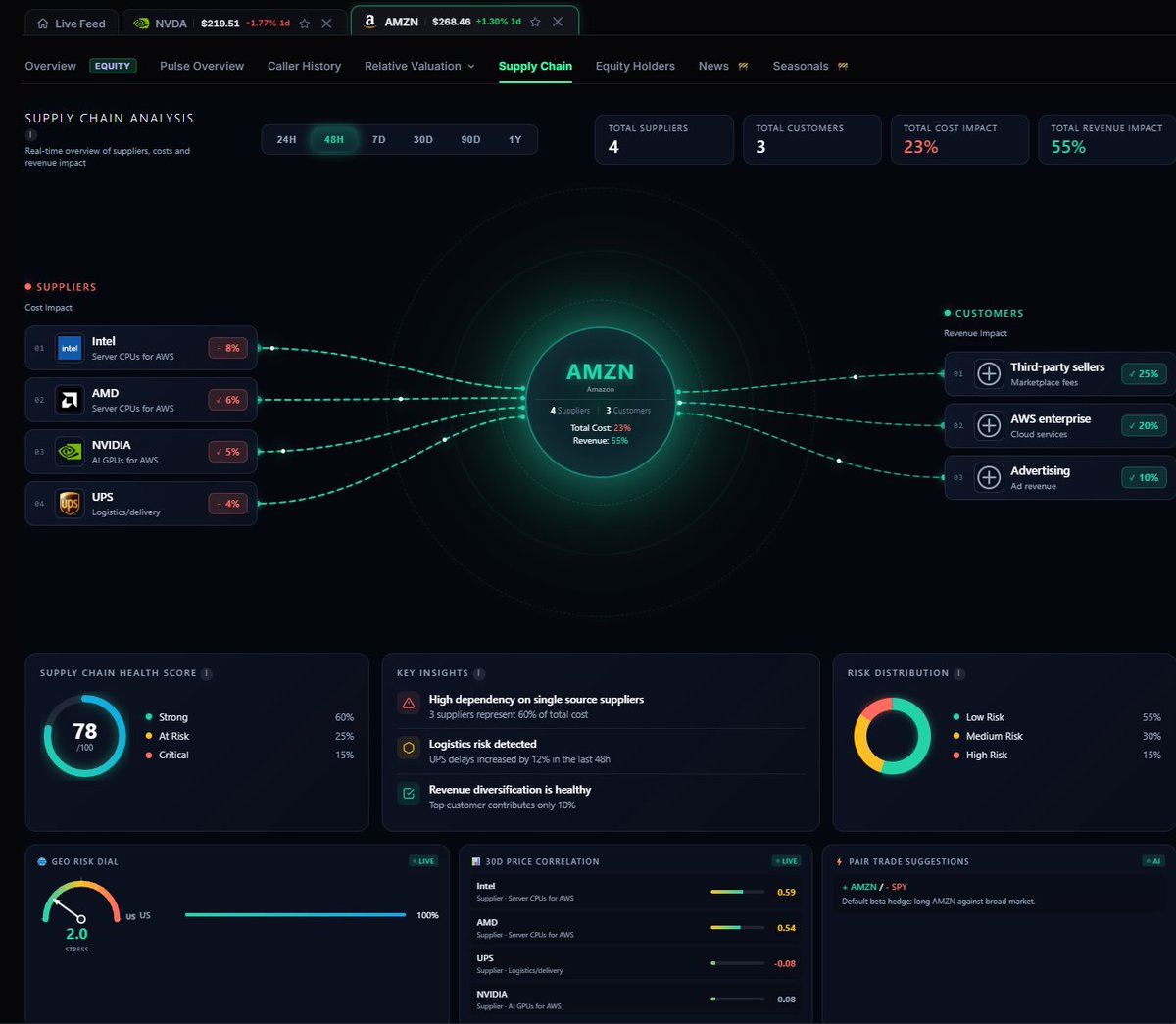This screenshot has width=1176, height=1024.
Task: Click the logistics risk hexagon icon
Action: 409,748
